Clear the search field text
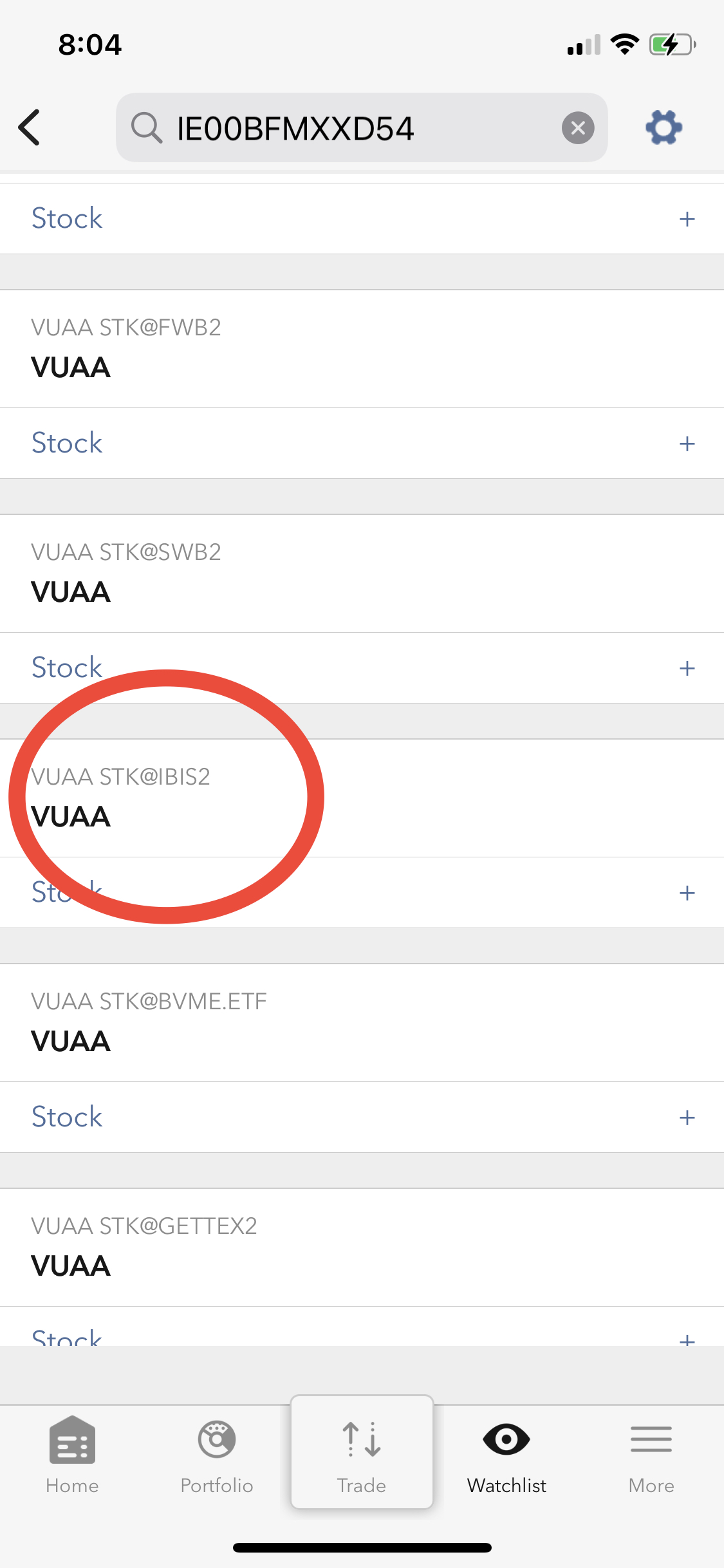Viewport: 724px width, 1568px height. click(577, 127)
